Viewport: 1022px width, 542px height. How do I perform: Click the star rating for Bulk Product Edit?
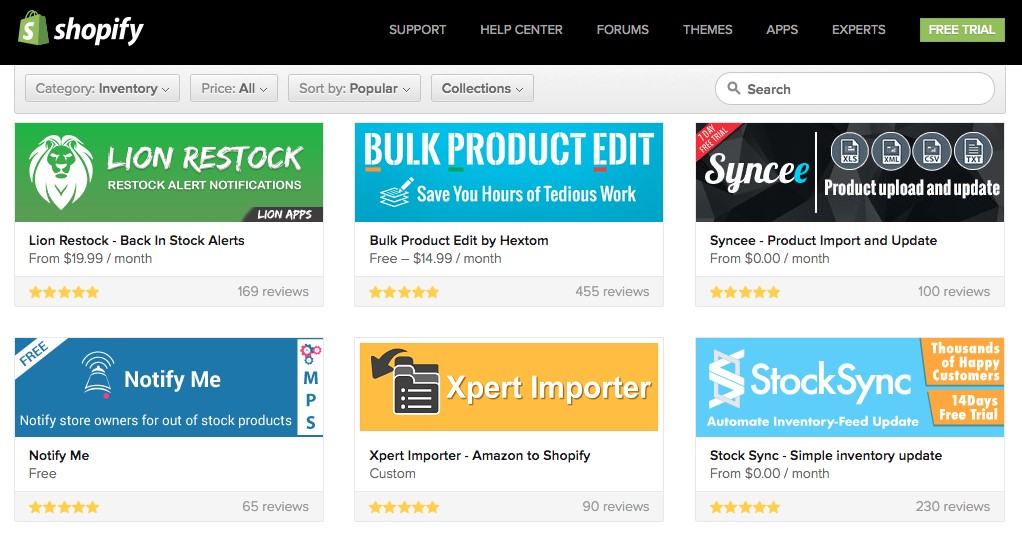tap(404, 292)
